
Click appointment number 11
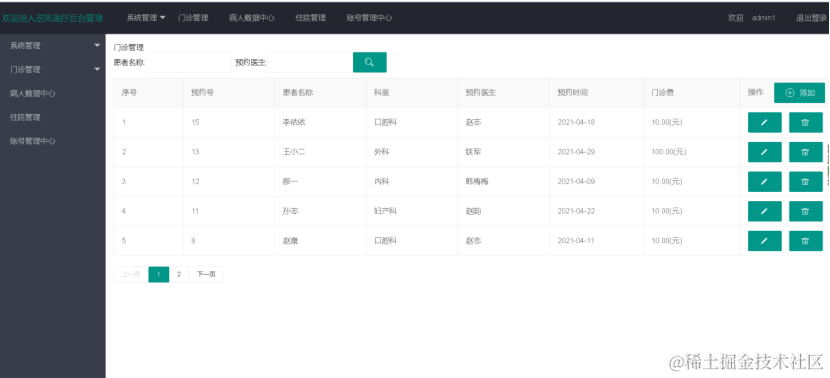coord(195,211)
